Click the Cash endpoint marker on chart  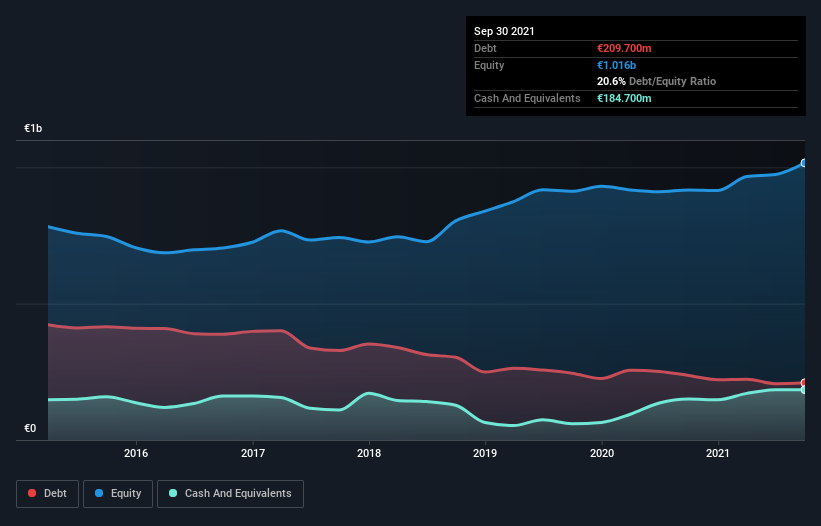pyautogui.click(x=804, y=390)
